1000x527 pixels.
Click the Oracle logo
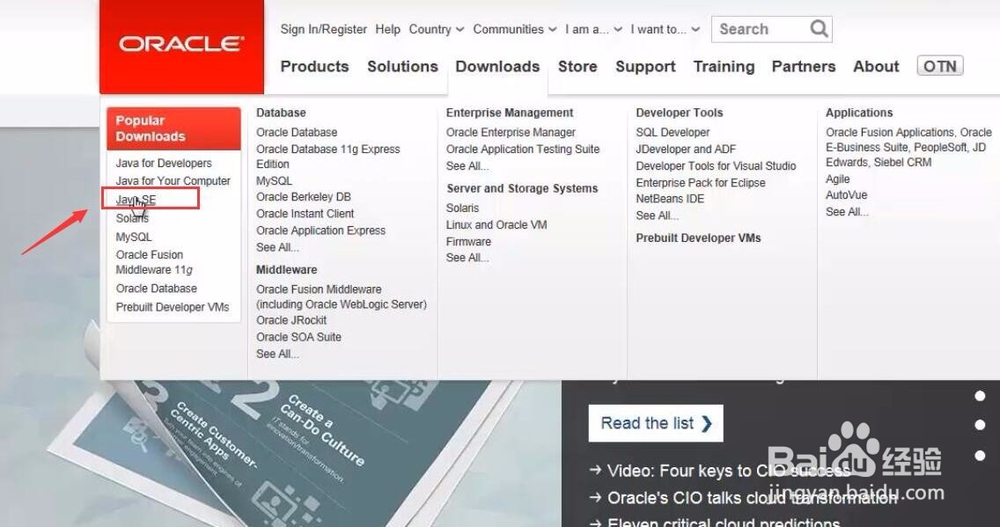(x=181, y=43)
